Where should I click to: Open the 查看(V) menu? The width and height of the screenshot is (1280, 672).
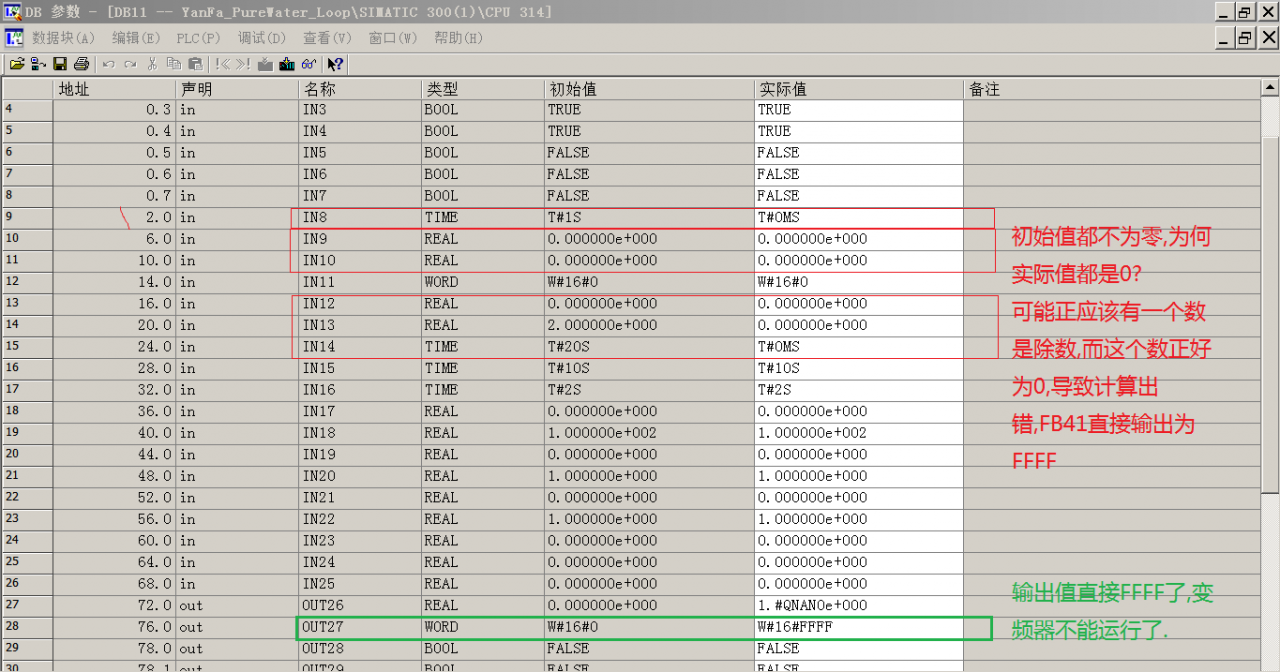click(327, 38)
